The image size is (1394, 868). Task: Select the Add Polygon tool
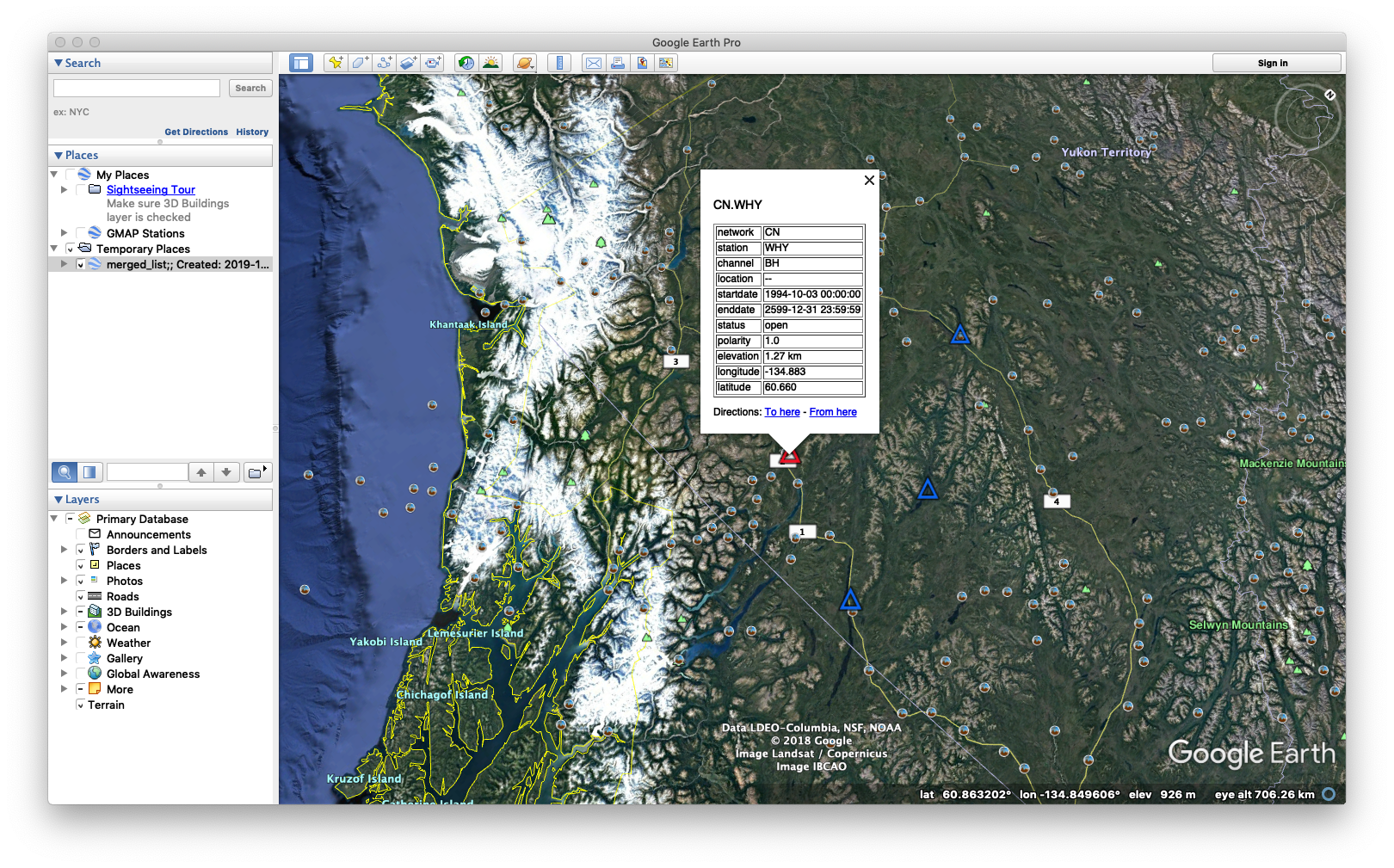point(360,63)
